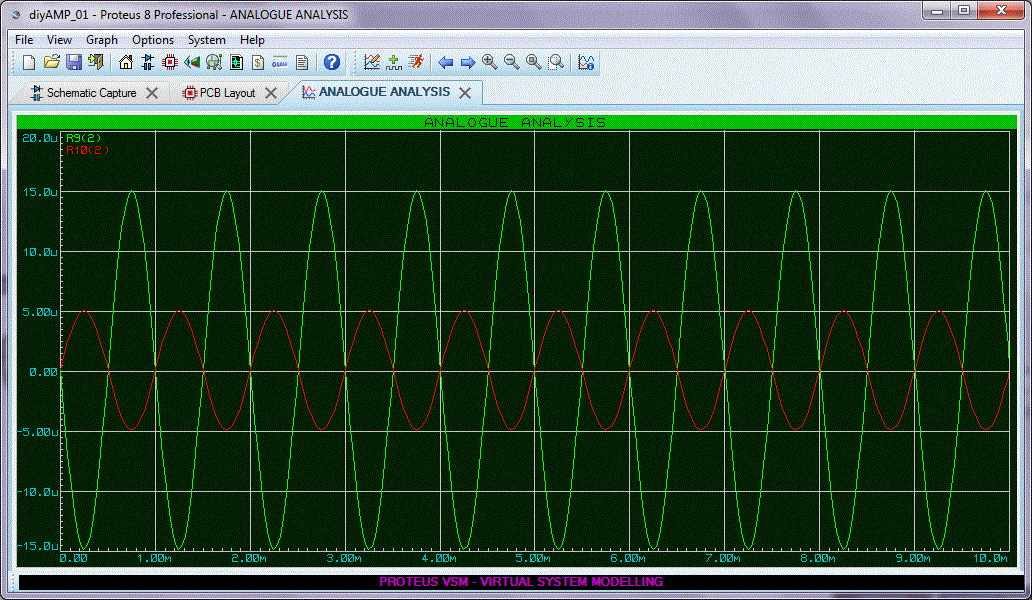Pan graph right with blue arrow

coord(467,62)
